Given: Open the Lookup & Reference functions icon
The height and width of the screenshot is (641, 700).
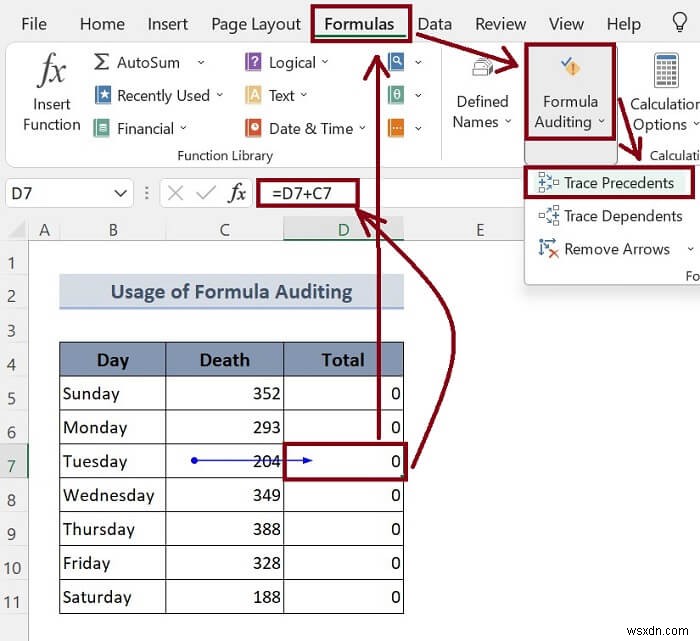Looking at the screenshot, I should pyautogui.click(x=396, y=62).
